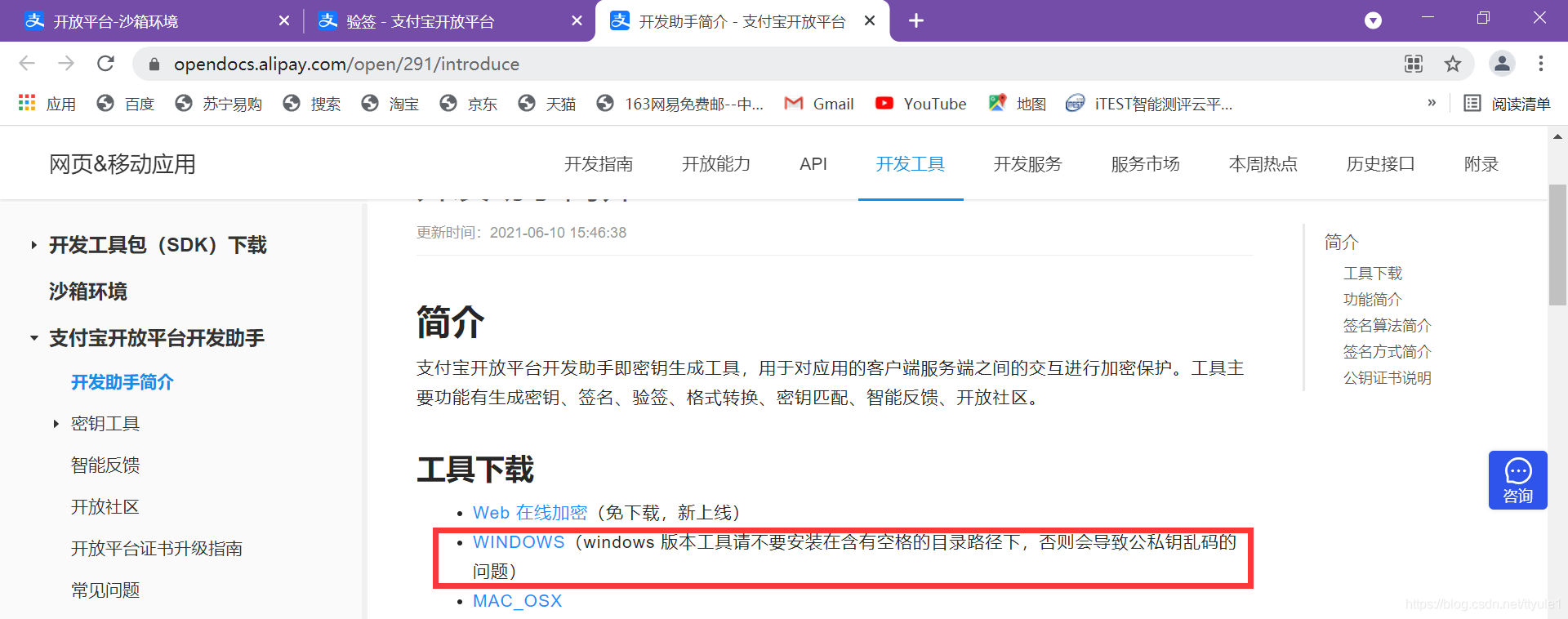Click the 网页&移动应用 heading
Image resolution: width=1568 pixels, height=619 pixels.
coord(122,164)
